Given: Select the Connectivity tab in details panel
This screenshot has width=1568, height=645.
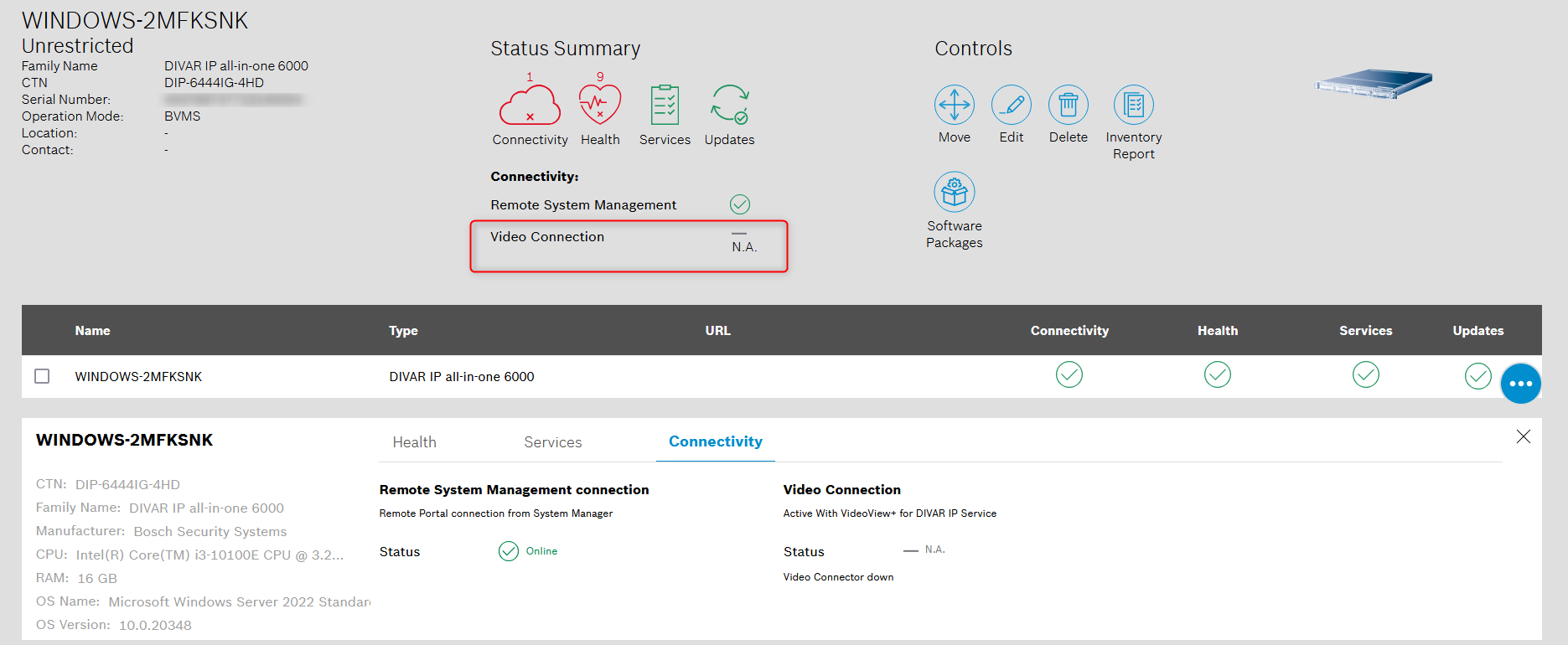Looking at the screenshot, I should 715,441.
